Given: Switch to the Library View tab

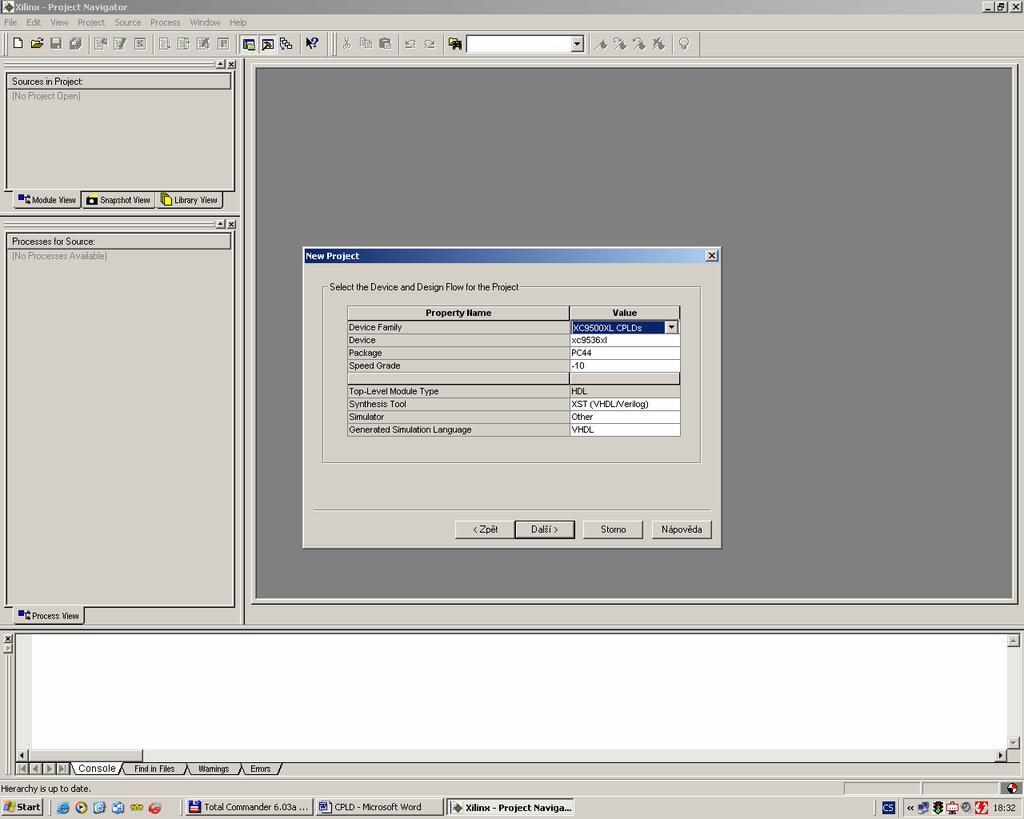Looking at the screenshot, I should coord(189,200).
